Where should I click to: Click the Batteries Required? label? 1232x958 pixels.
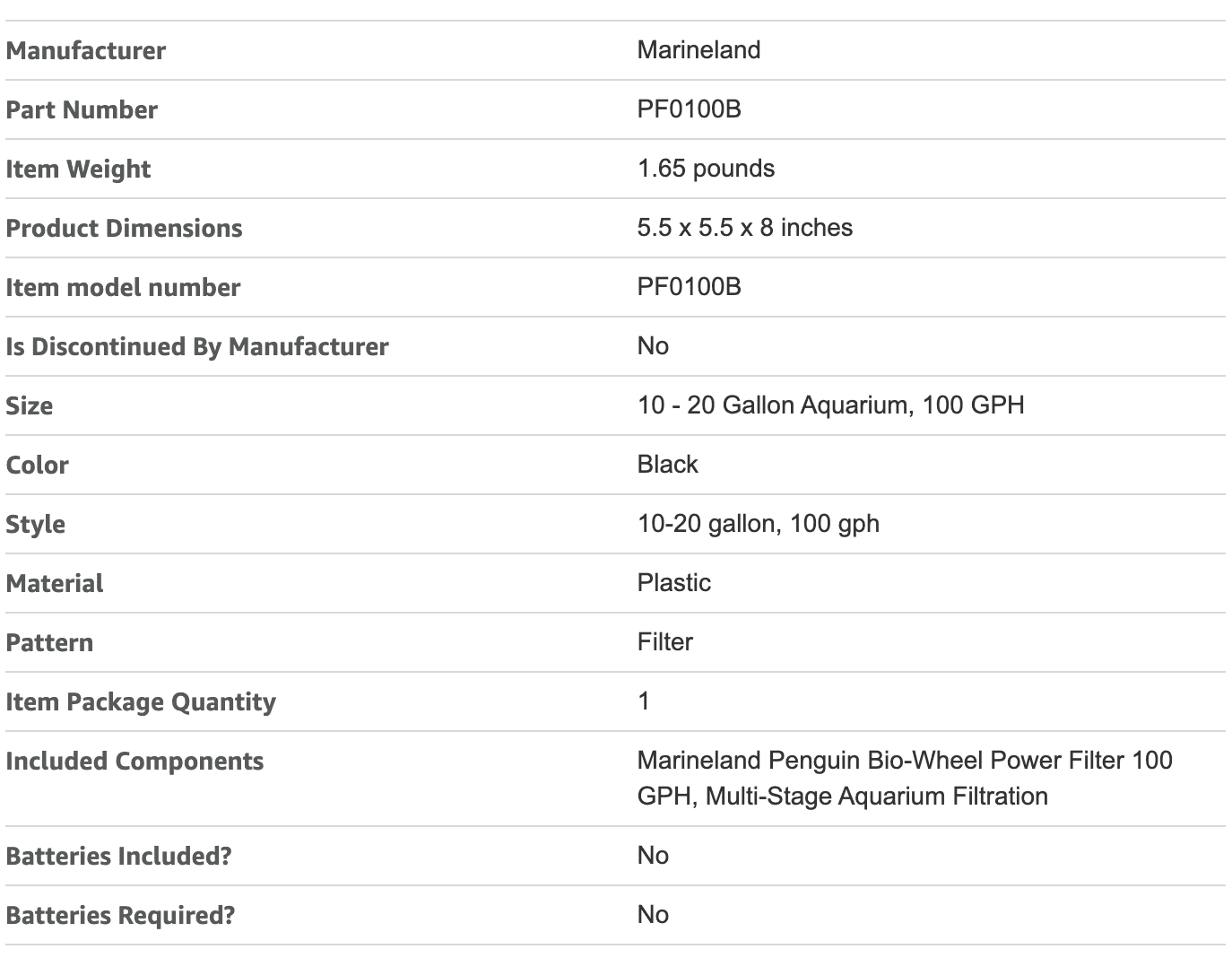120,915
